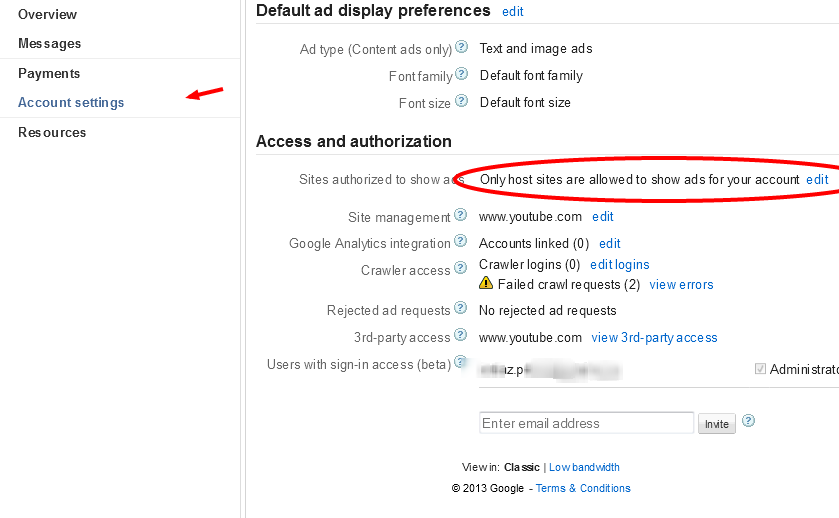Open Messages in the sidebar
The height and width of the screenshot is (518, 839).
(x=50, y=44)
